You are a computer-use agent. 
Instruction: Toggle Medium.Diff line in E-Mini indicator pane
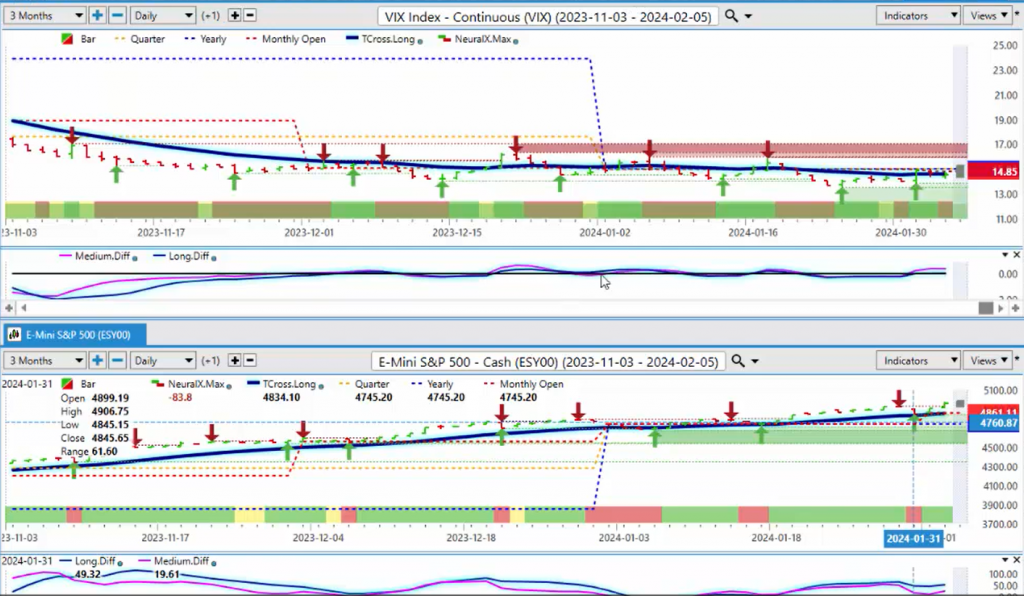[x=173, y=561]
